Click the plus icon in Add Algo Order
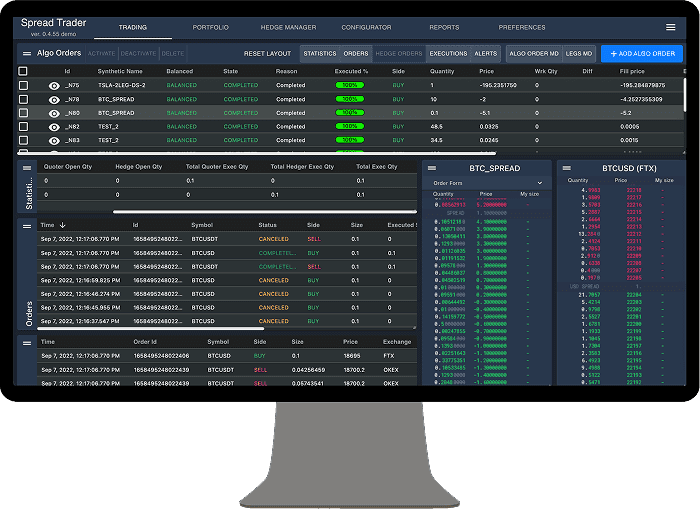700x509 pixels. tap(614, 53)
